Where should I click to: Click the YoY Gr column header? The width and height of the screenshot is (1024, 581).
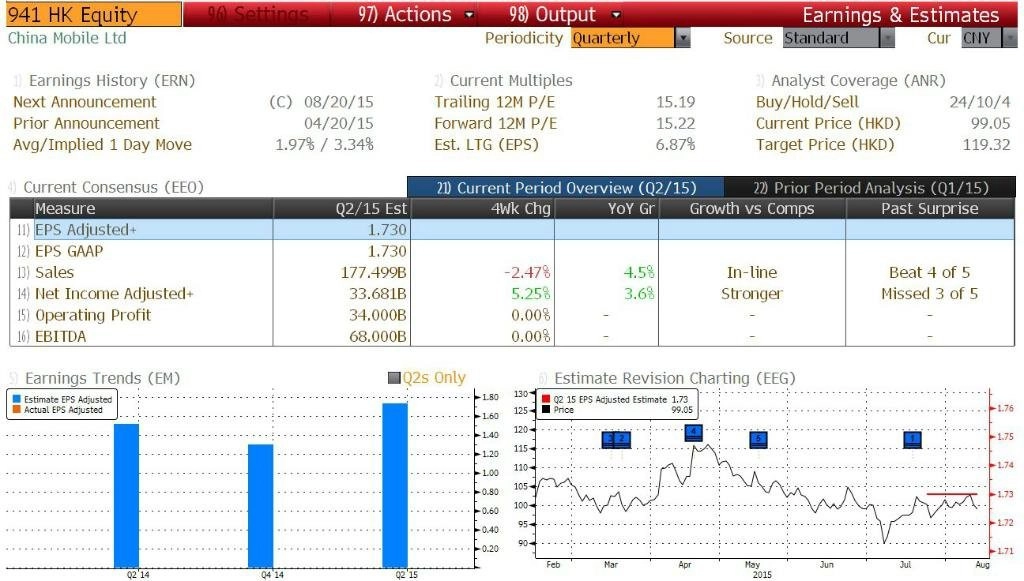pyautogui.click(x=606, y=208)
